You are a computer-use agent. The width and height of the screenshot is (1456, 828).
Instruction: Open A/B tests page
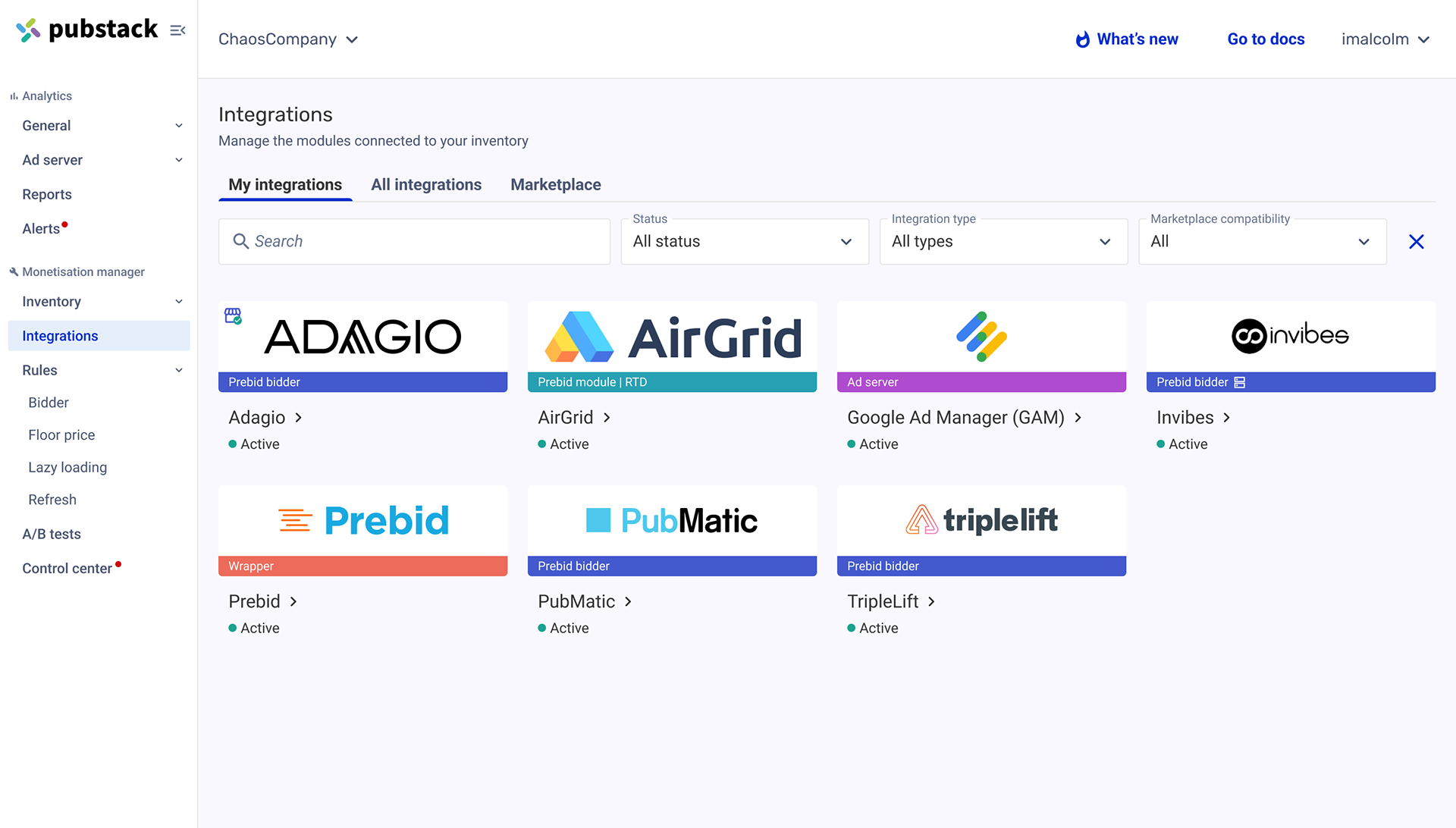pyautogui.click(x=52, y=535)
